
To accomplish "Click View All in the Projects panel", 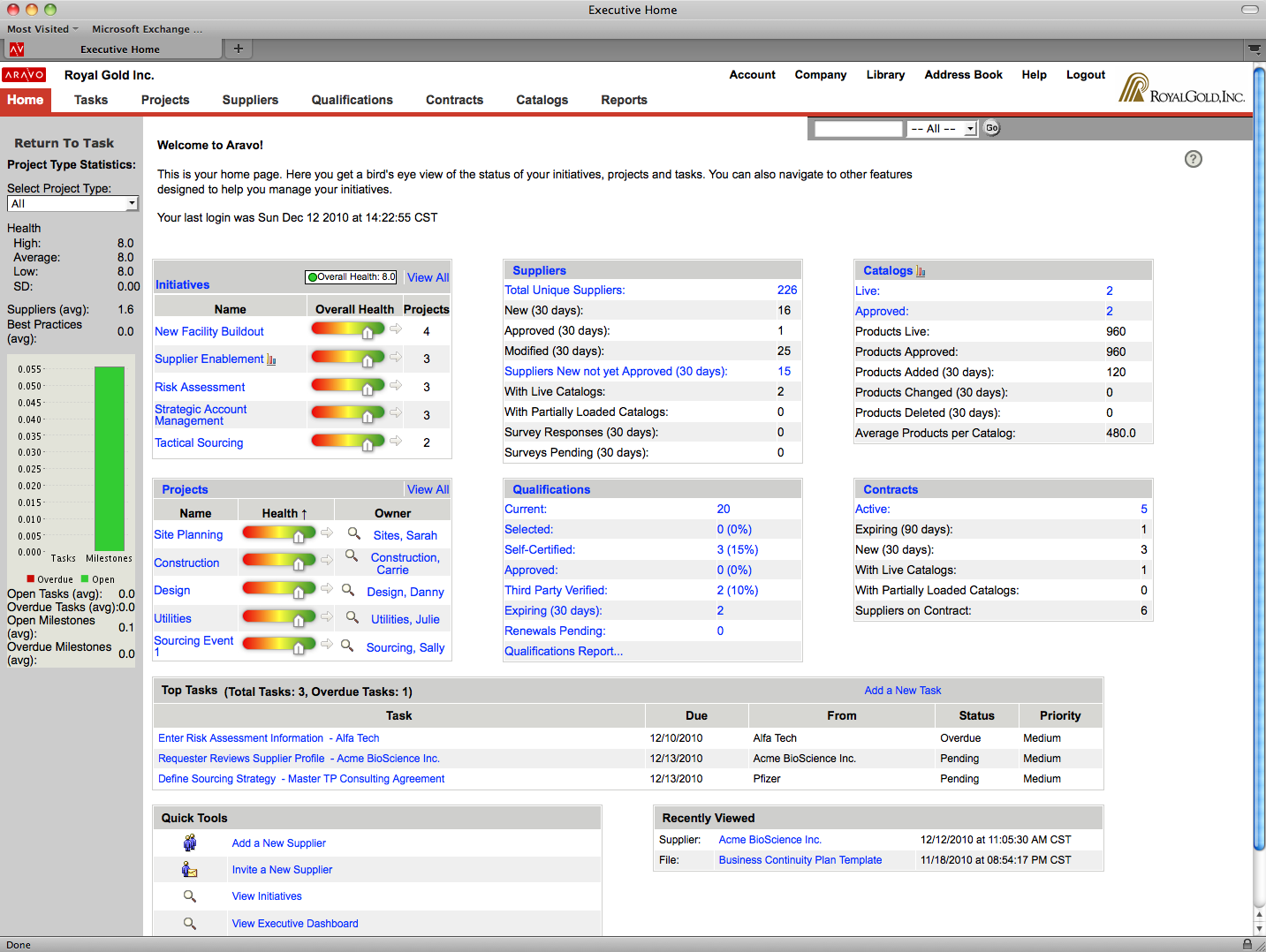I will point(428,489).
